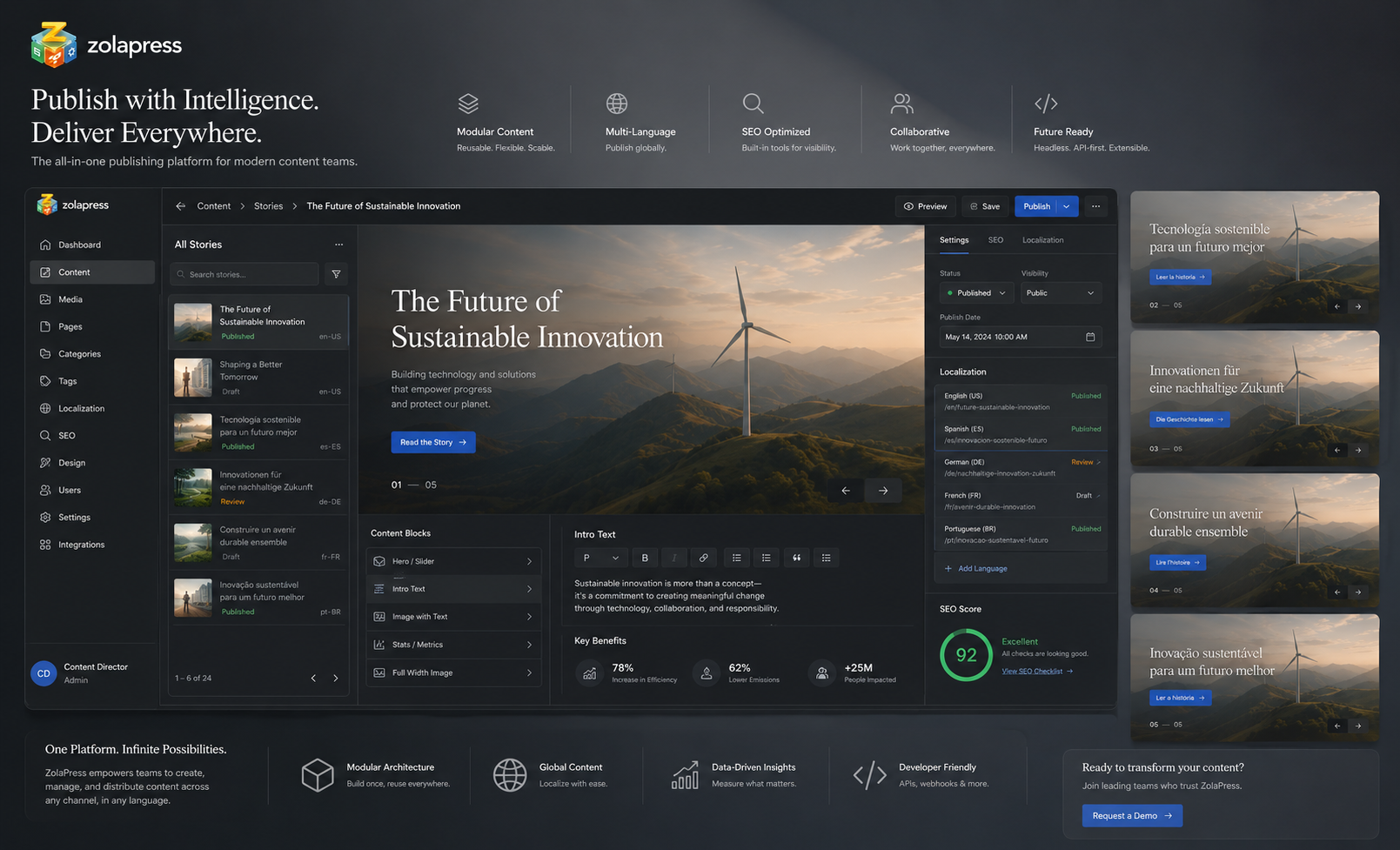Save the current story
Image resolution: width=1400 pixels, height=850 pixels.
point(985,206)
